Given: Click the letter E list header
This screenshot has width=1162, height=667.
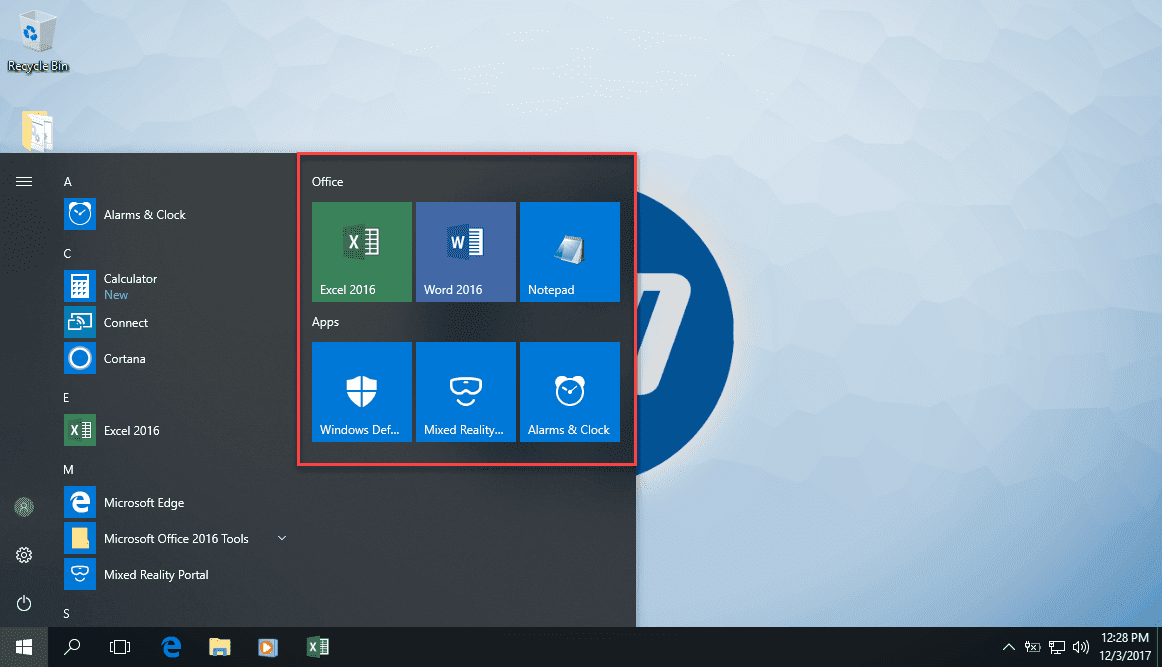Looking at the screenshot, I should (66, 398).
